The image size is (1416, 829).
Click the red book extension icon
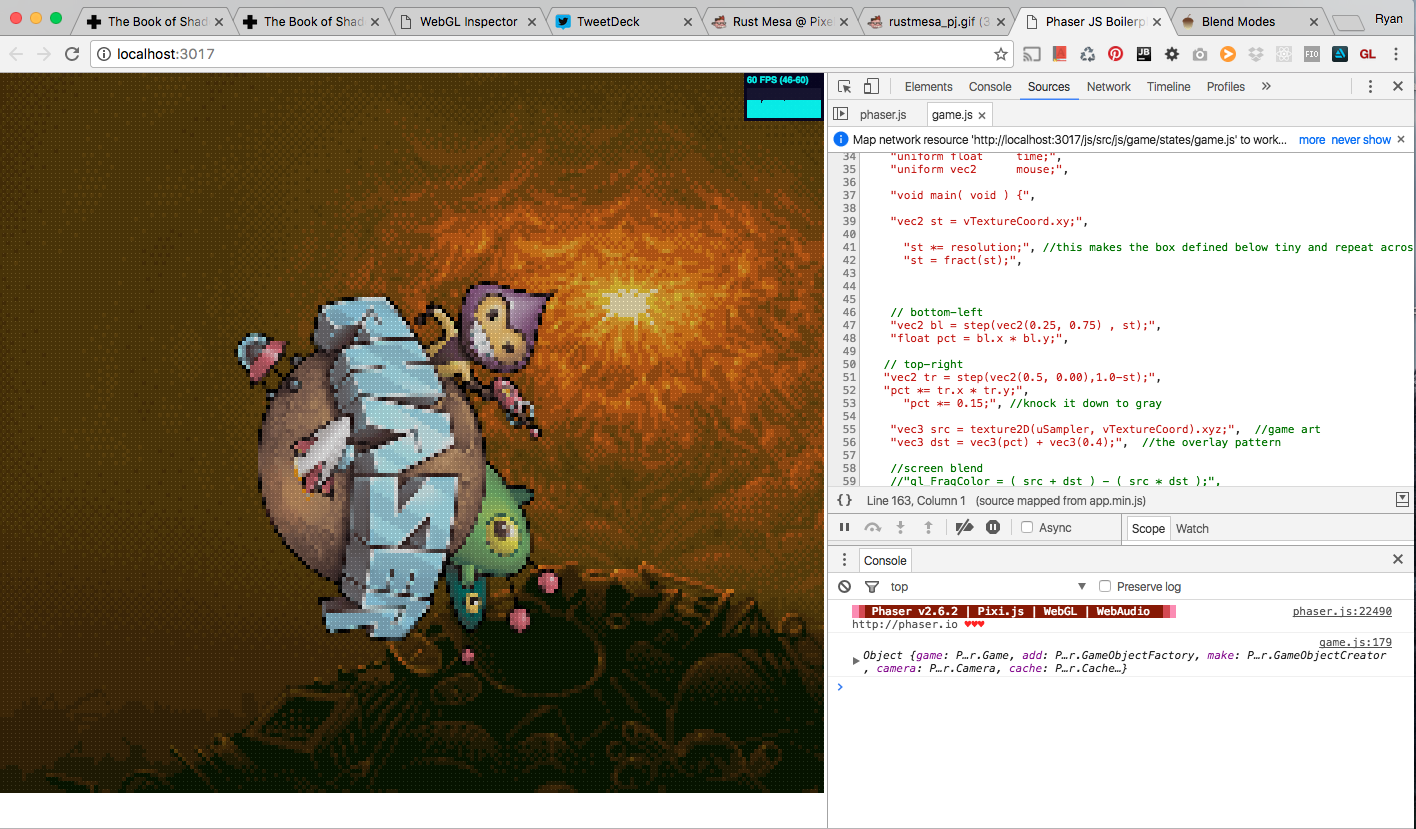click(1060, 54)
